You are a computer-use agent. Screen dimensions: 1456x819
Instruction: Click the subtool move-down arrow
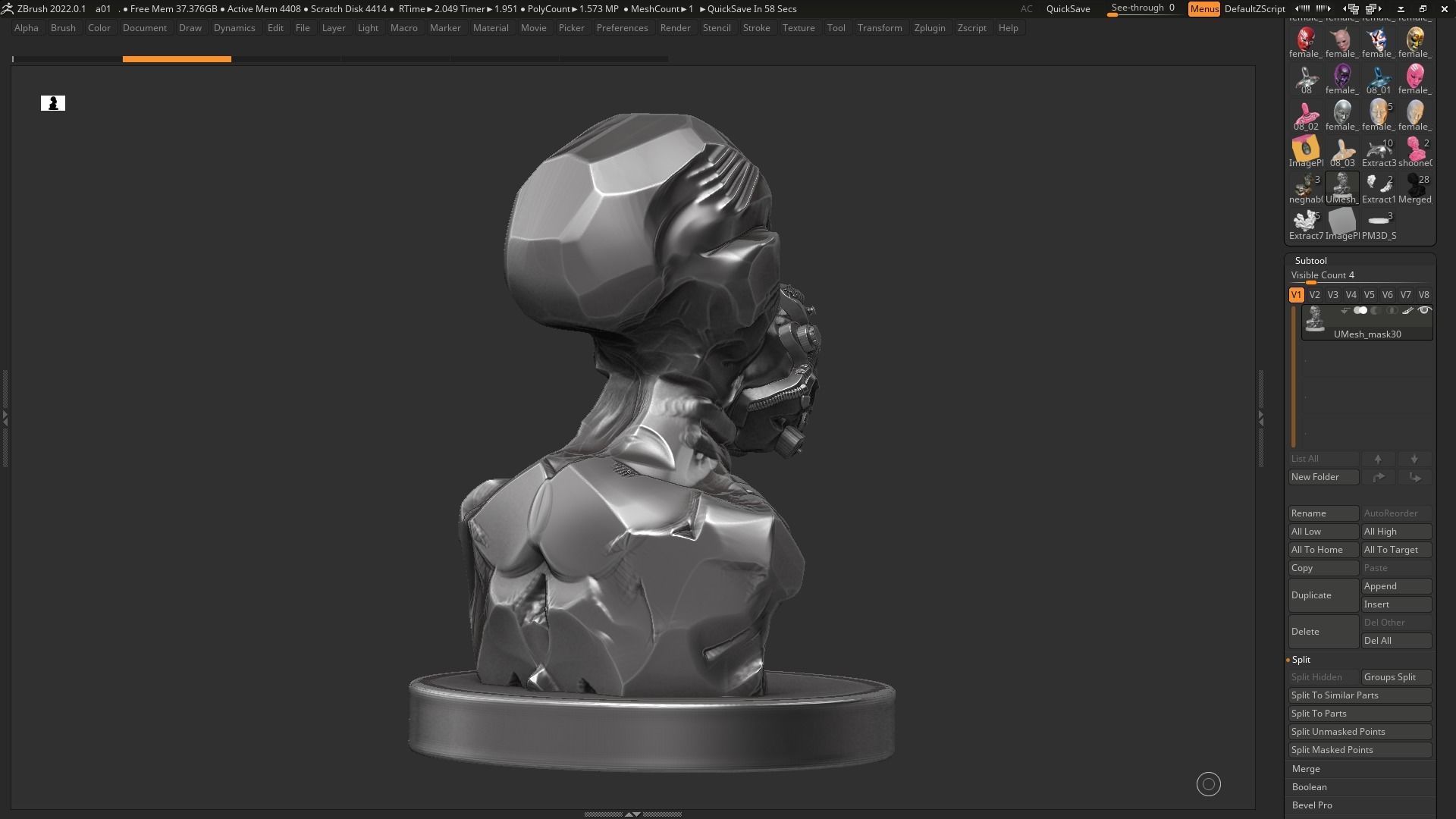tap(1414, 459)
